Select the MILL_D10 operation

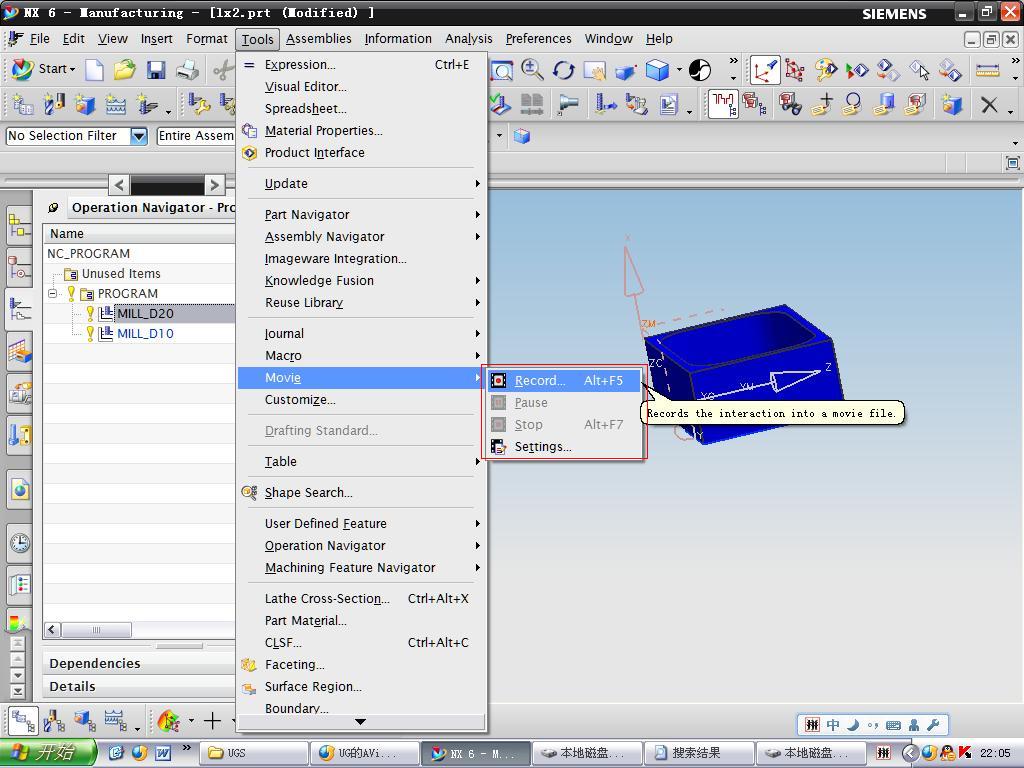click(x=145, y=334)
